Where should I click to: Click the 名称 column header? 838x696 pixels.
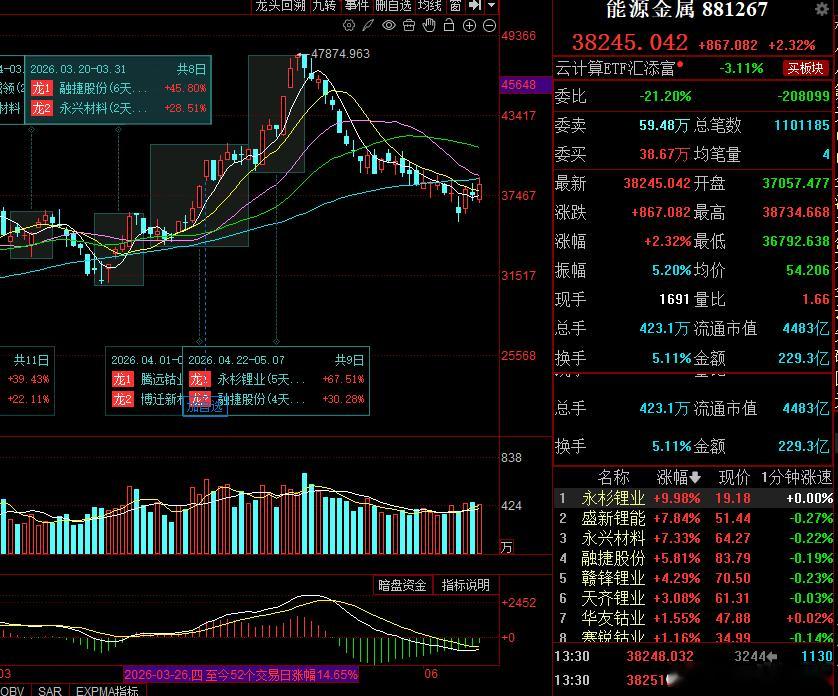pos(613,477)
